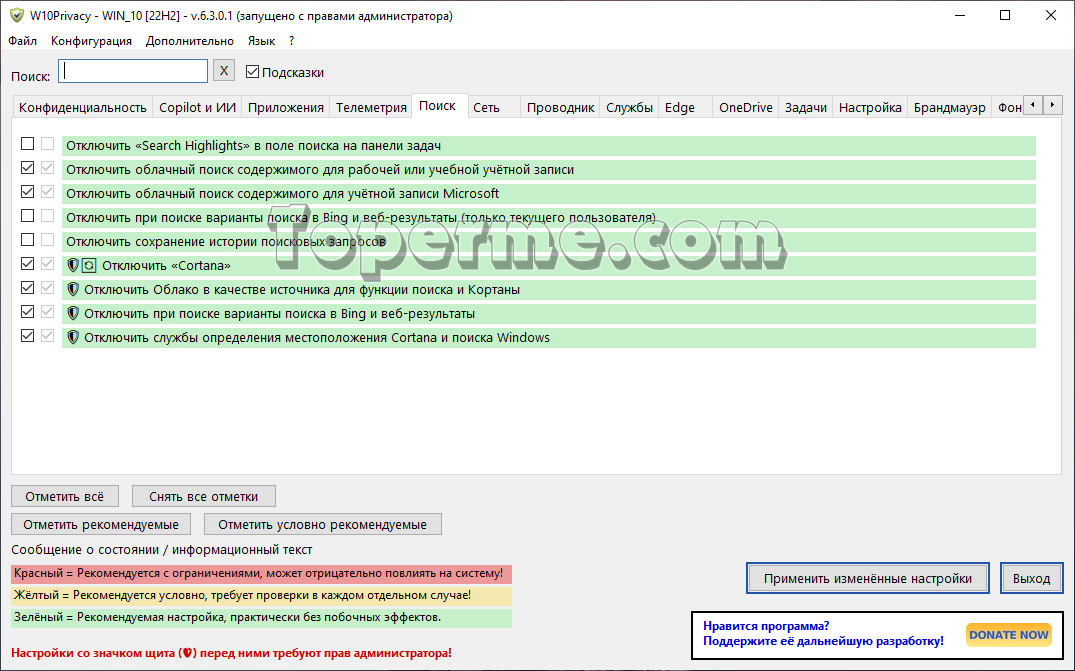Switch to the Брандмауэр tab
The width and height of the screenshot is (1075, 671).
point(950,108)
